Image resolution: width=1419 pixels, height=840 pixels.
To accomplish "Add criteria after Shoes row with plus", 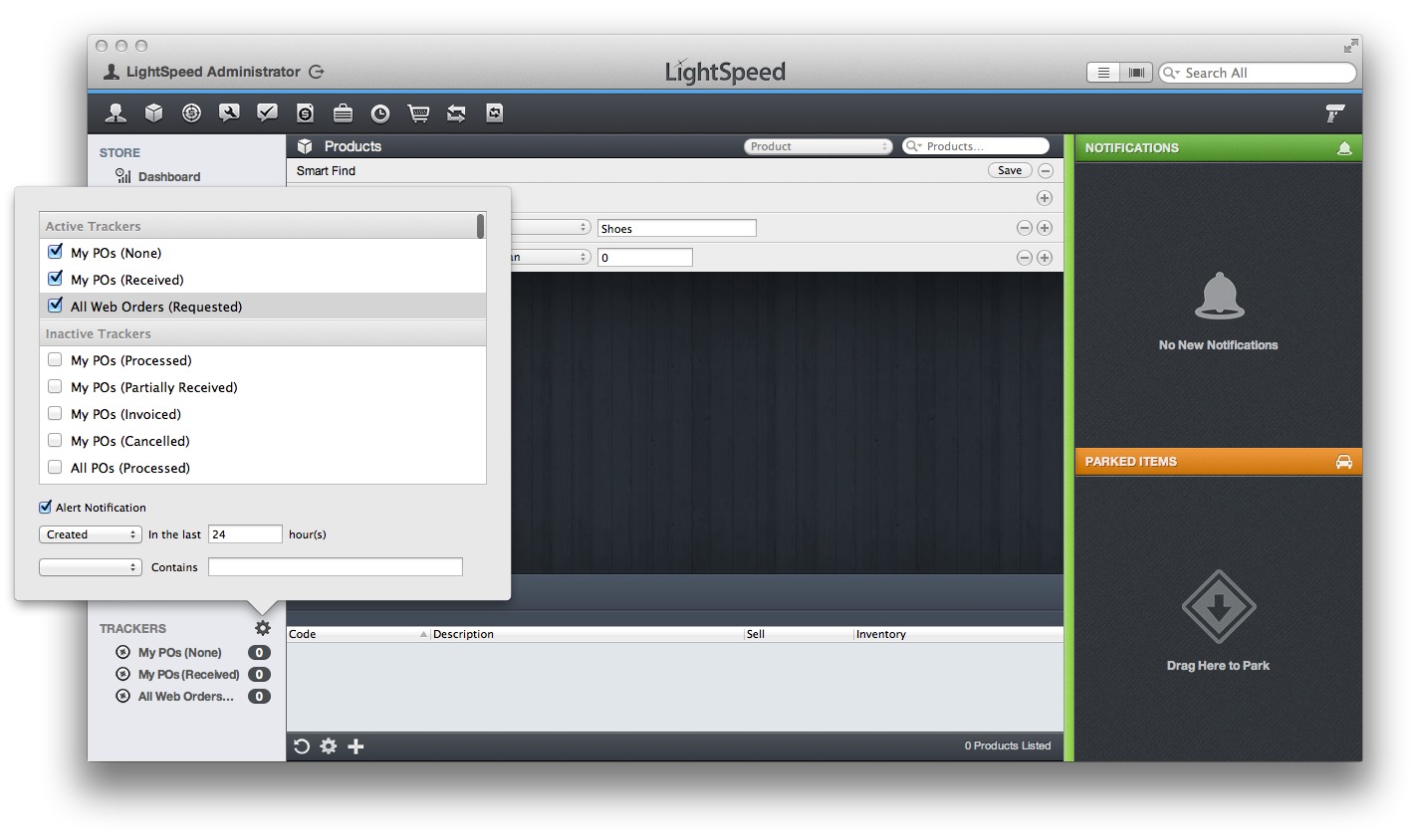I will click(x=1045, y=228).
